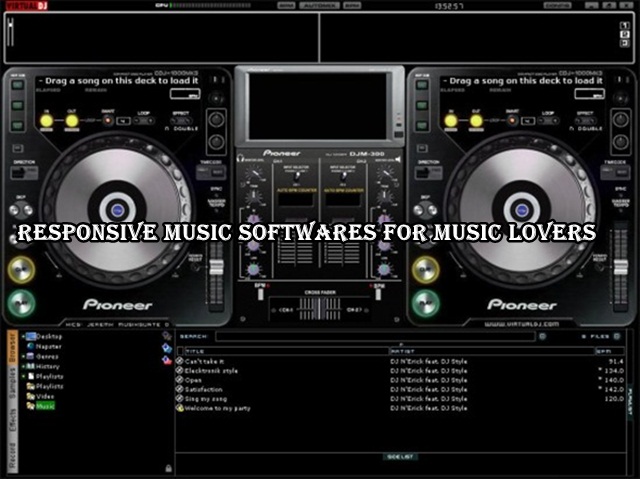Click the left jog wheel platter

pyautogui.click(x=118, y=210)
